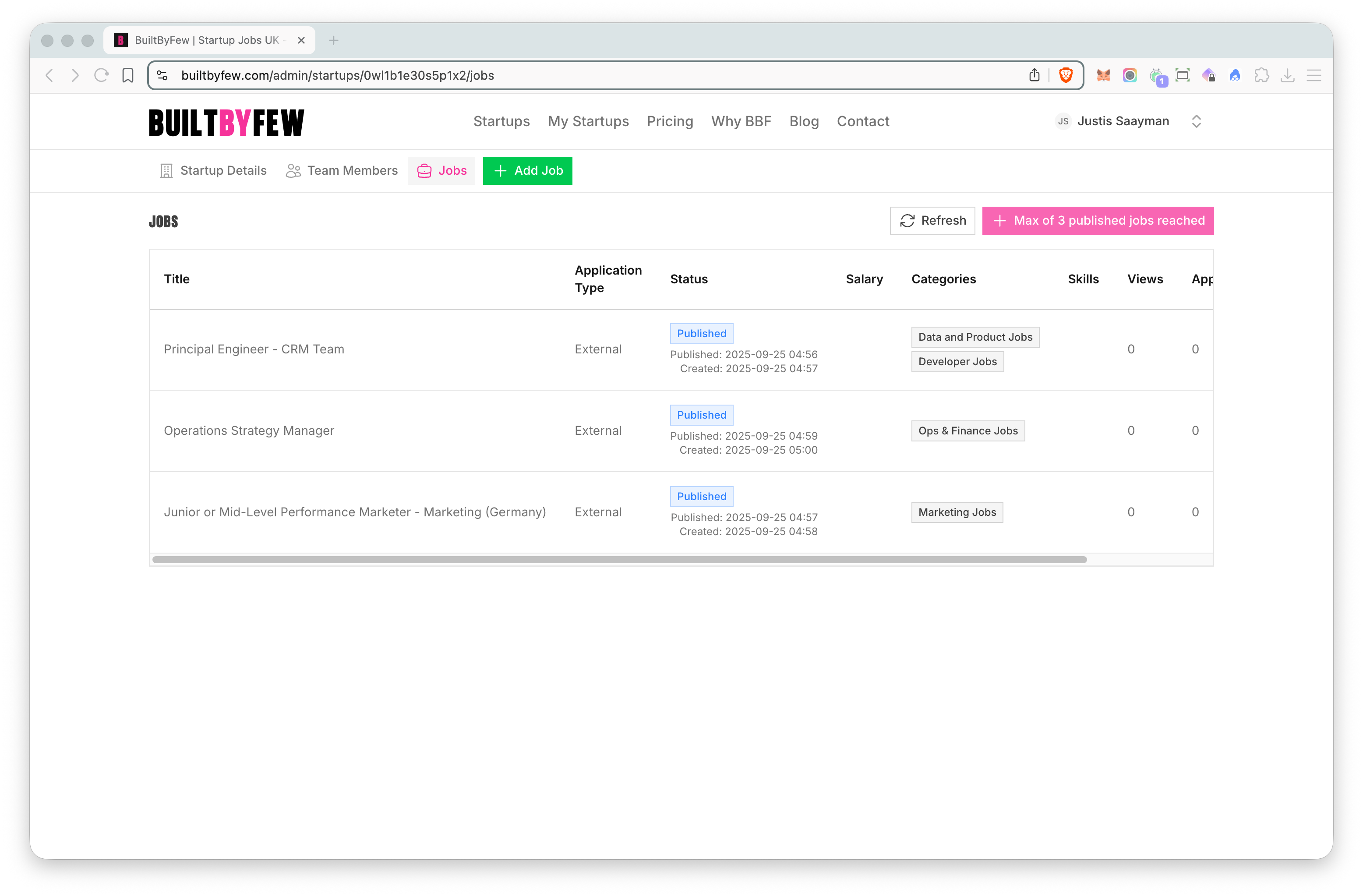Viewport: 1363px width, 896px height.
Task: Open the site permissions icon in address bar
Action: coord(162,75)
